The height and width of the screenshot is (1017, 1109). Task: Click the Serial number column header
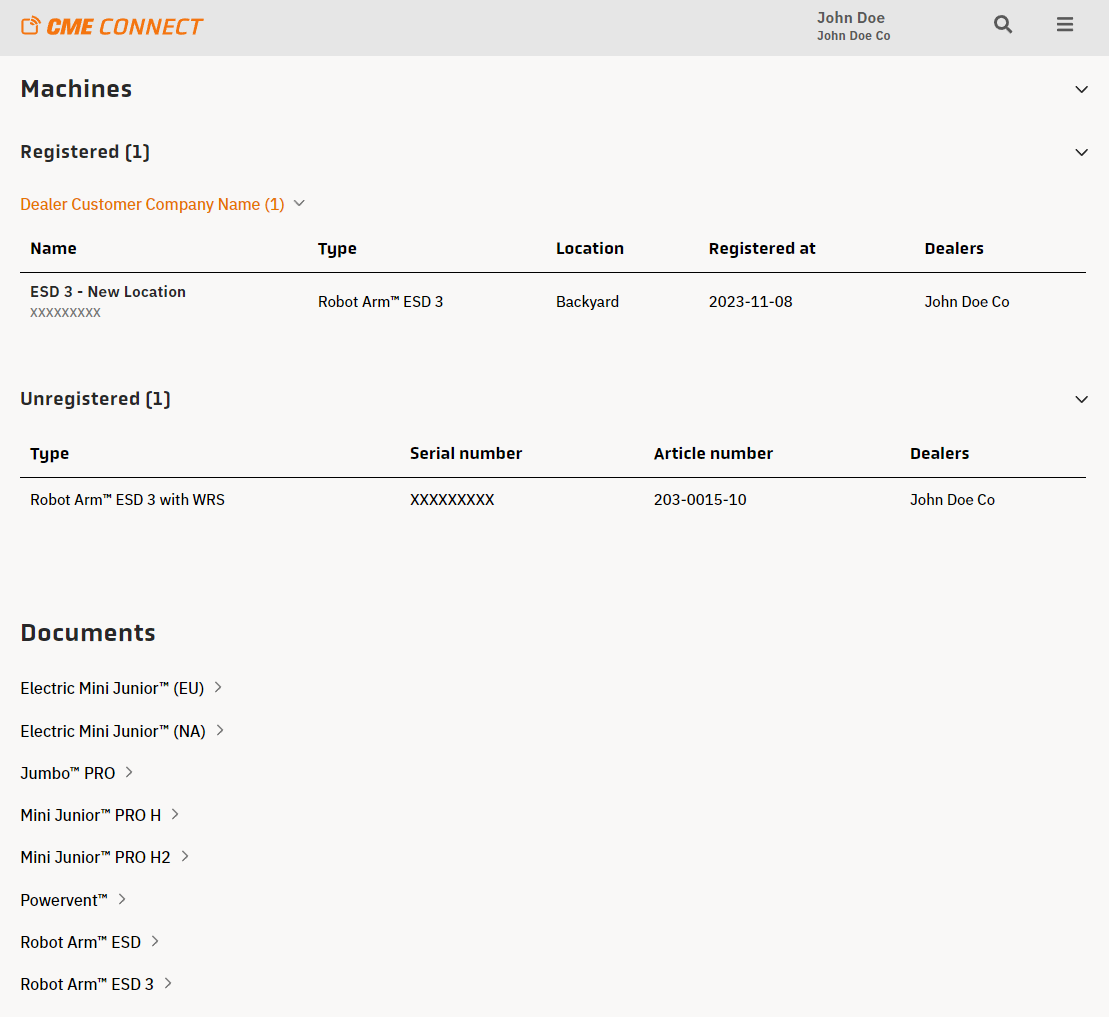tap(465, 453)
